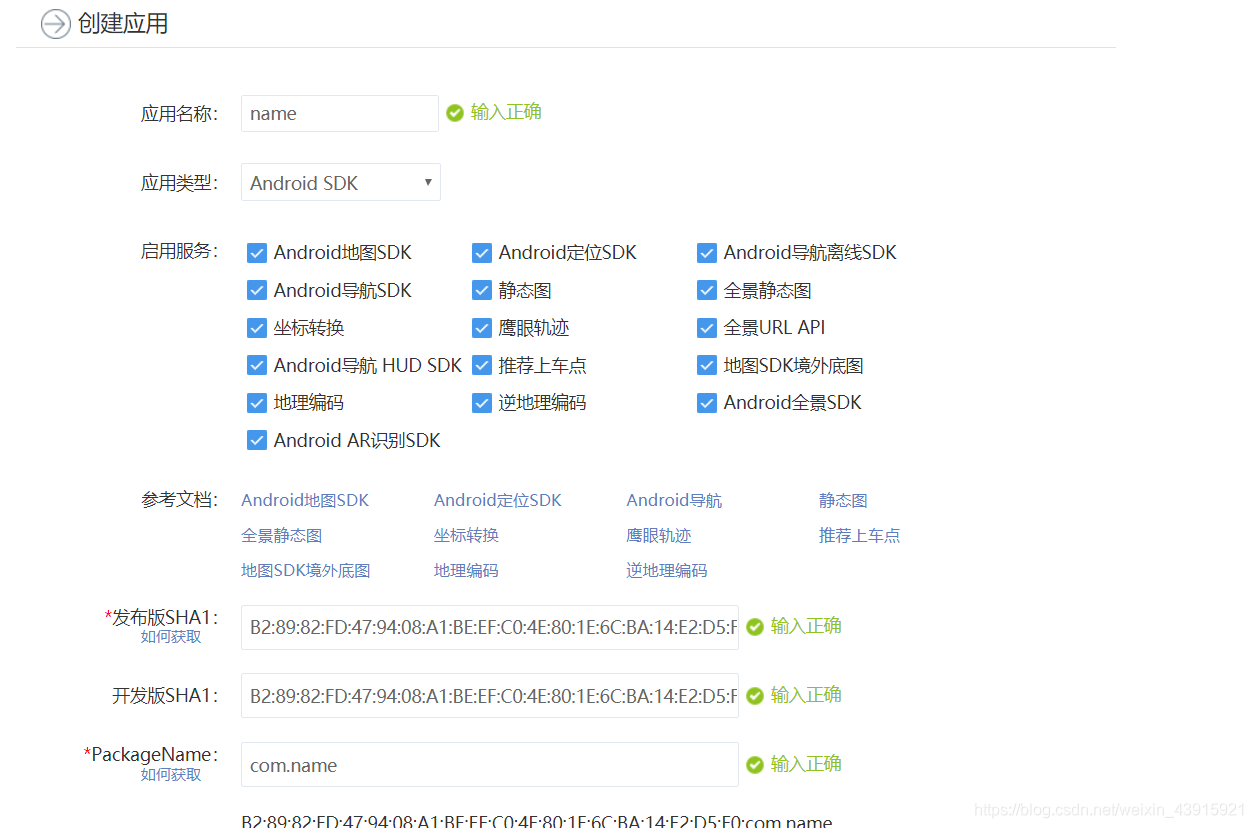Image resolution: width=1253 pixels, height=828 pixels.
Task: Toggle the Android导航离线SDK checkbox
Action: [707, 253]
